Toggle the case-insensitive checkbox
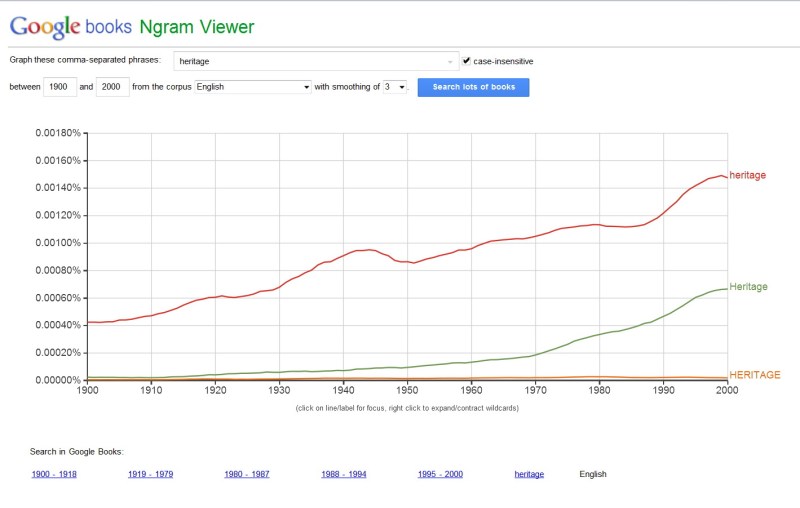Screen dimensions: 800x508 click(467, 61)
